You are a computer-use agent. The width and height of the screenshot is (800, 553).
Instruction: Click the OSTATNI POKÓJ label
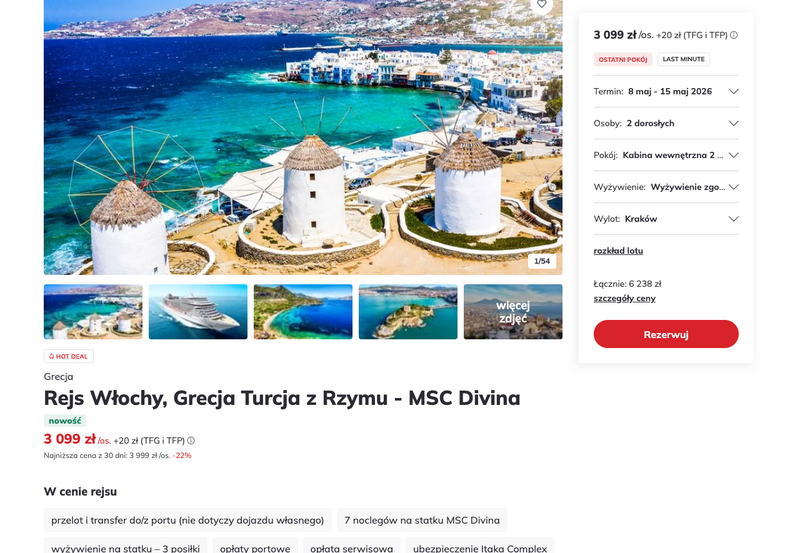622,59
